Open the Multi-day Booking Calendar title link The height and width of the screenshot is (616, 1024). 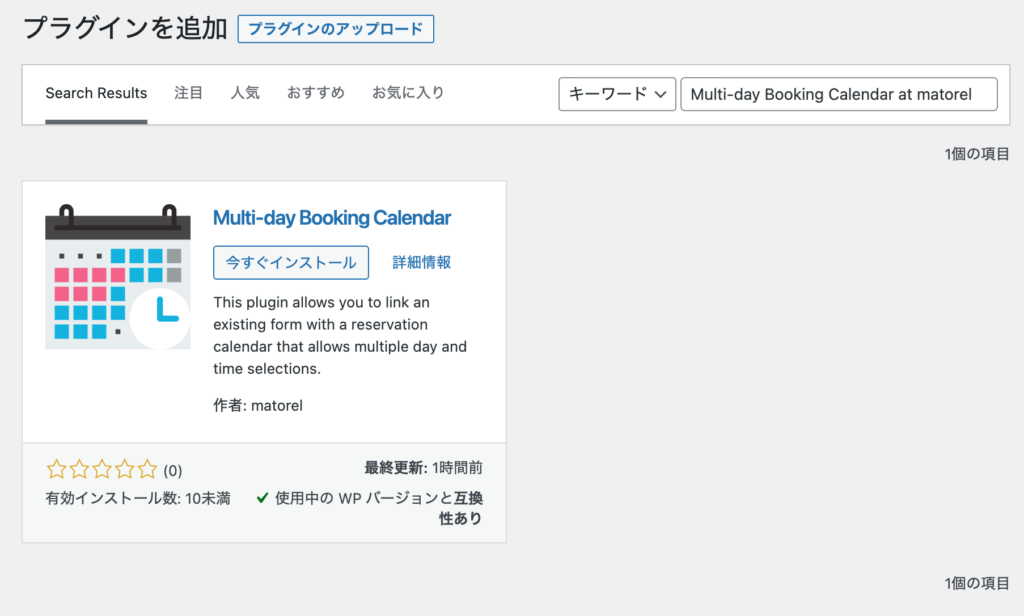[332, 218]
